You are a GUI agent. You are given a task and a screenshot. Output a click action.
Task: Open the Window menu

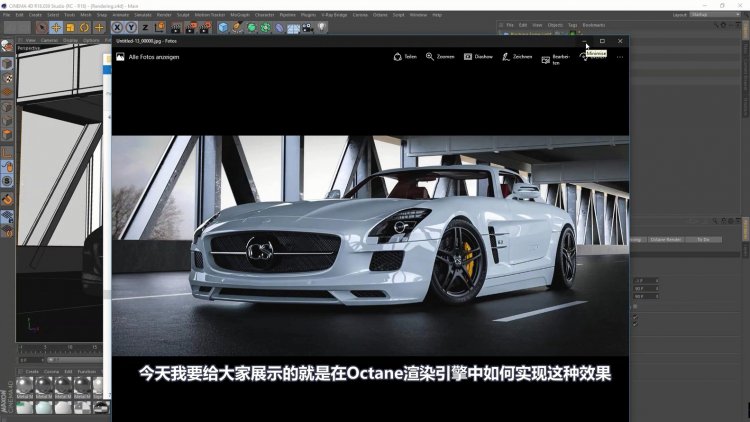pyautogui.click(x=419, y=15)
